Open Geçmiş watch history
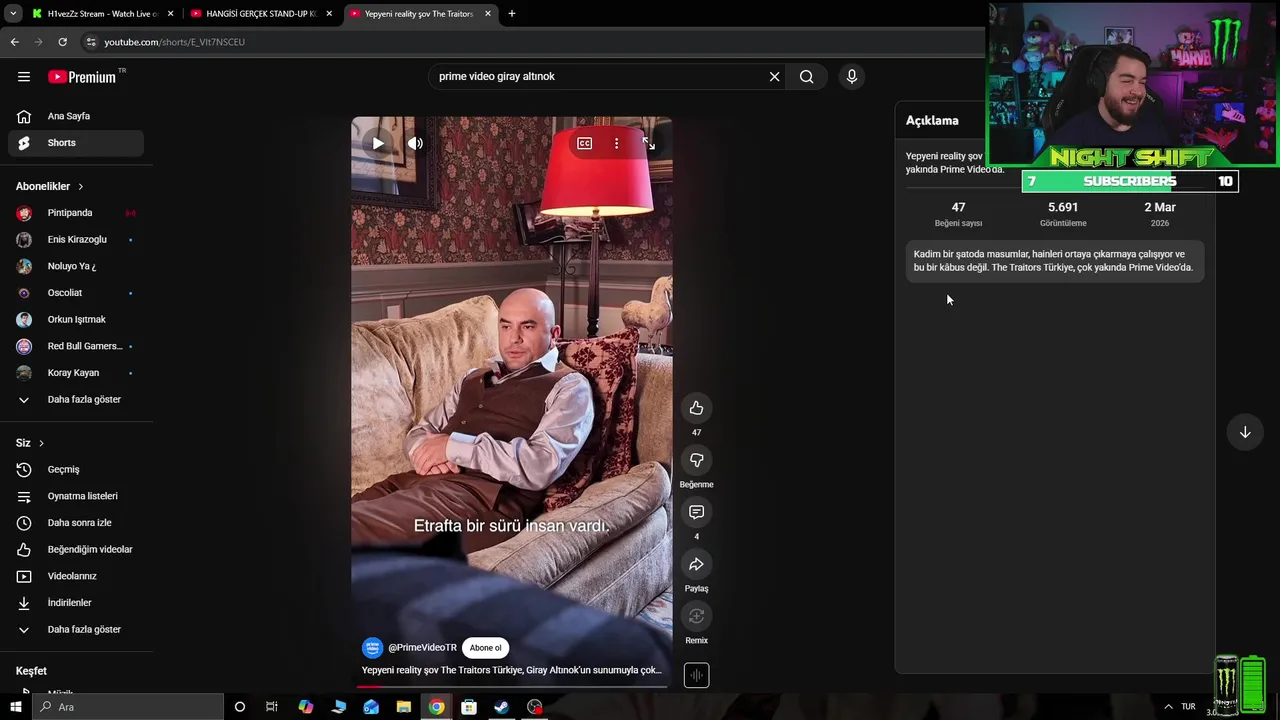 click(x=76, y=470)
